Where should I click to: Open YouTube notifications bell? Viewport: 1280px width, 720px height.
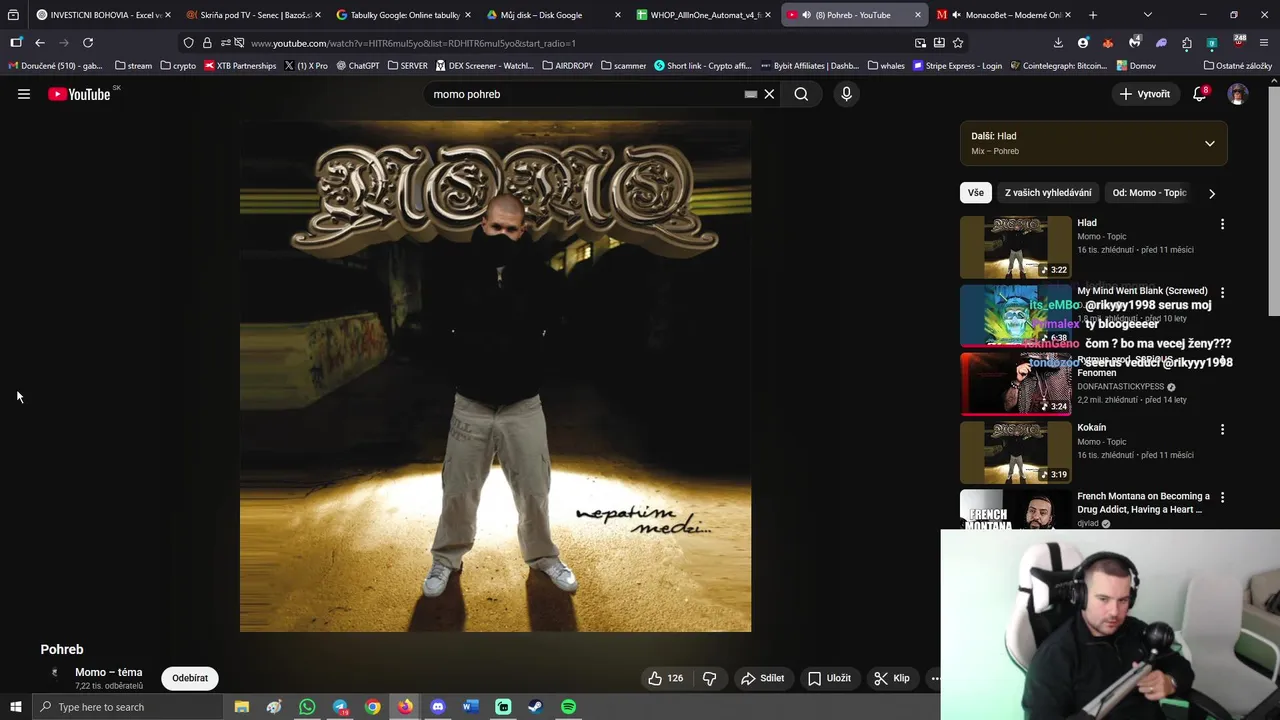pyautogui.click(x=1199, y=94)
